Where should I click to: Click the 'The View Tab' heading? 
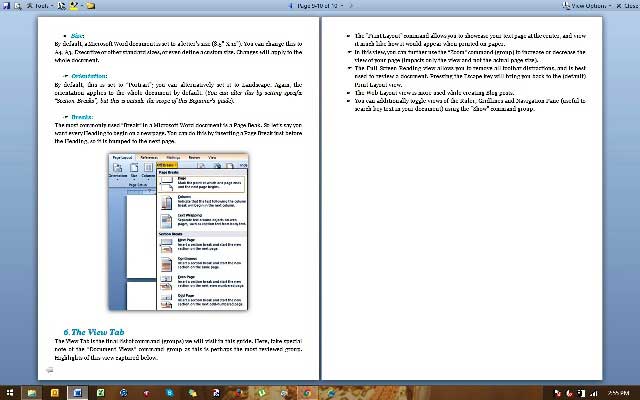click(94, 332)
